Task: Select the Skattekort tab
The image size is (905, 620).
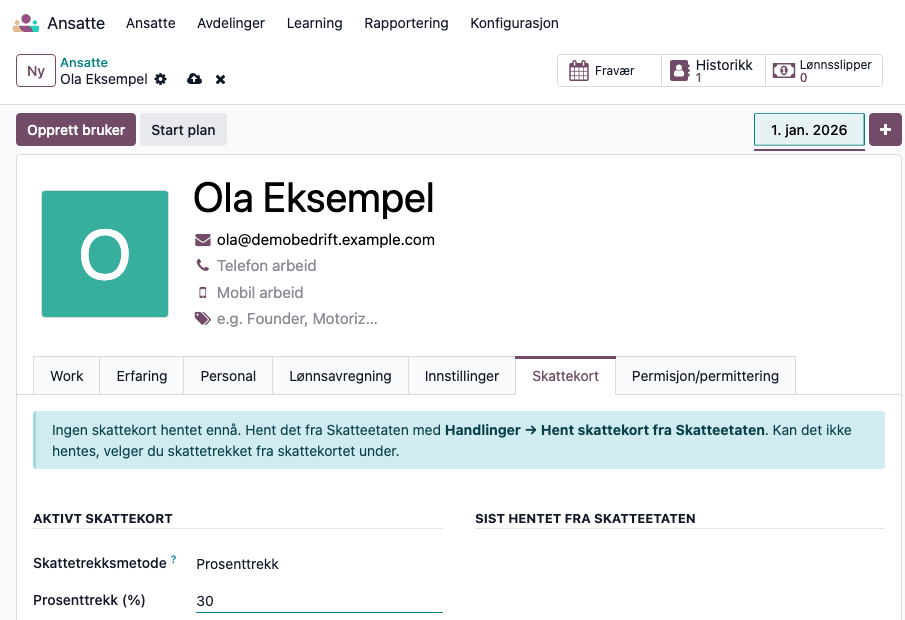Action: pos(566,376)
